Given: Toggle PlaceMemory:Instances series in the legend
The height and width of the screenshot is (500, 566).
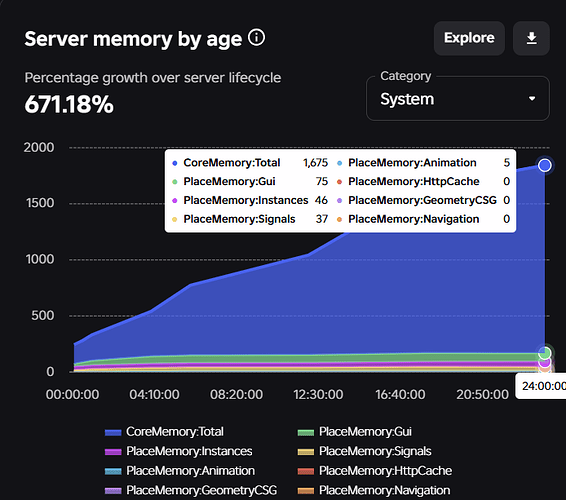Looking at the screenshot, I should [179, 451].
